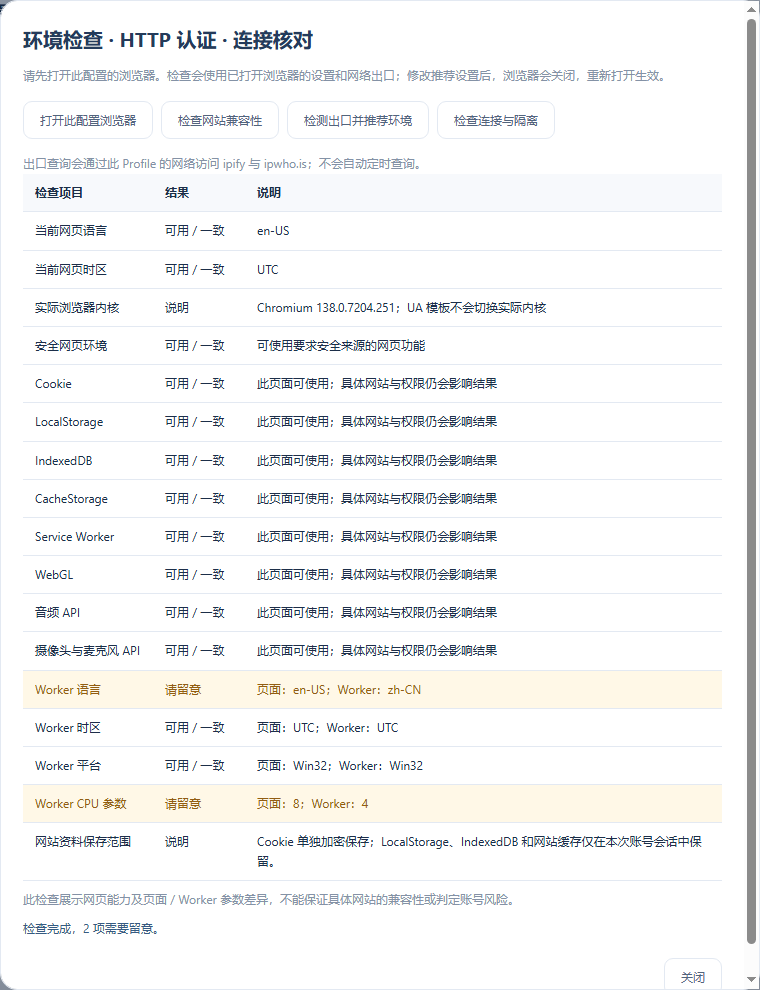Close the dialog with 关闭 button
760x990 pixels.
pyautogui.click(x=692, y=977)
